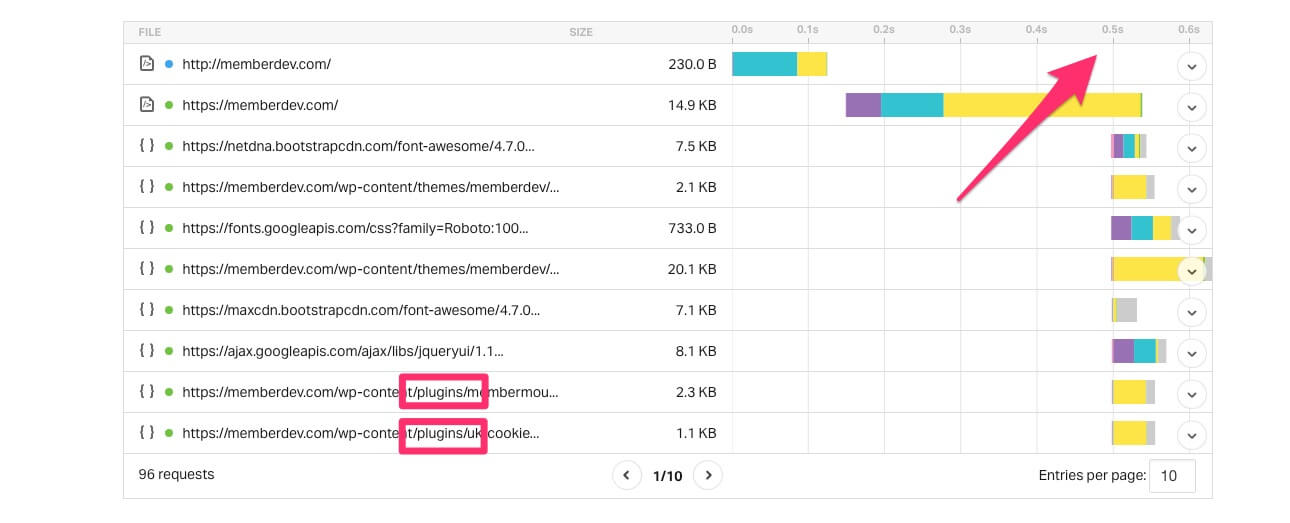Click the document icon for https://memberdev.com/ row
Image resolution: width=1290 pixels, height=523 pixels.
146,104
